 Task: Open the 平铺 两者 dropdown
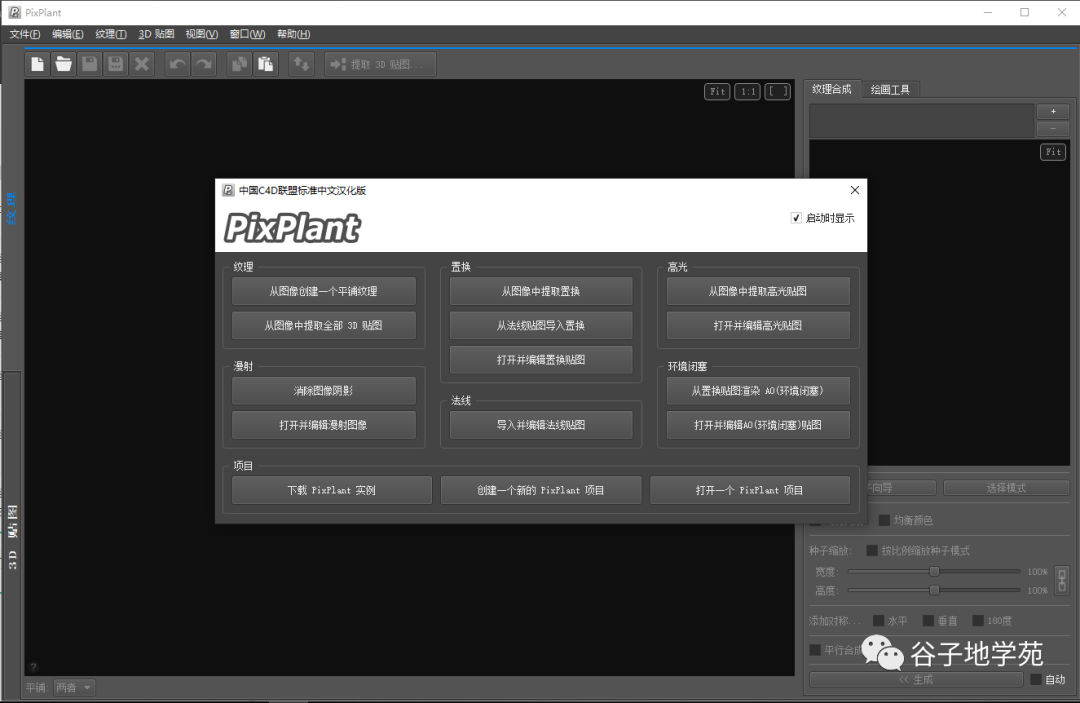pos(74,687)
